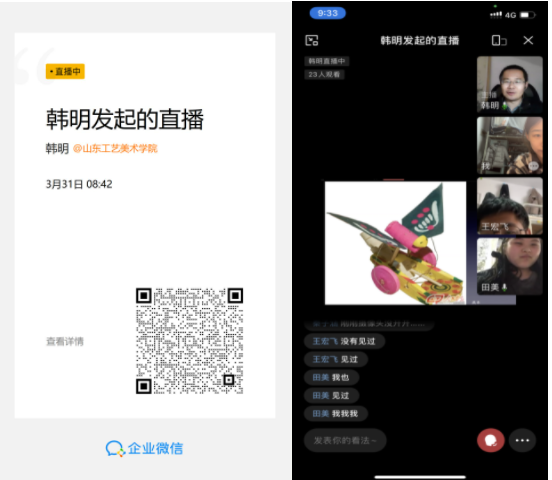Screen dimensions: 552x480
Task: Tap the live stream QR code
Action: pyautogui.click(x=189, y=341)
